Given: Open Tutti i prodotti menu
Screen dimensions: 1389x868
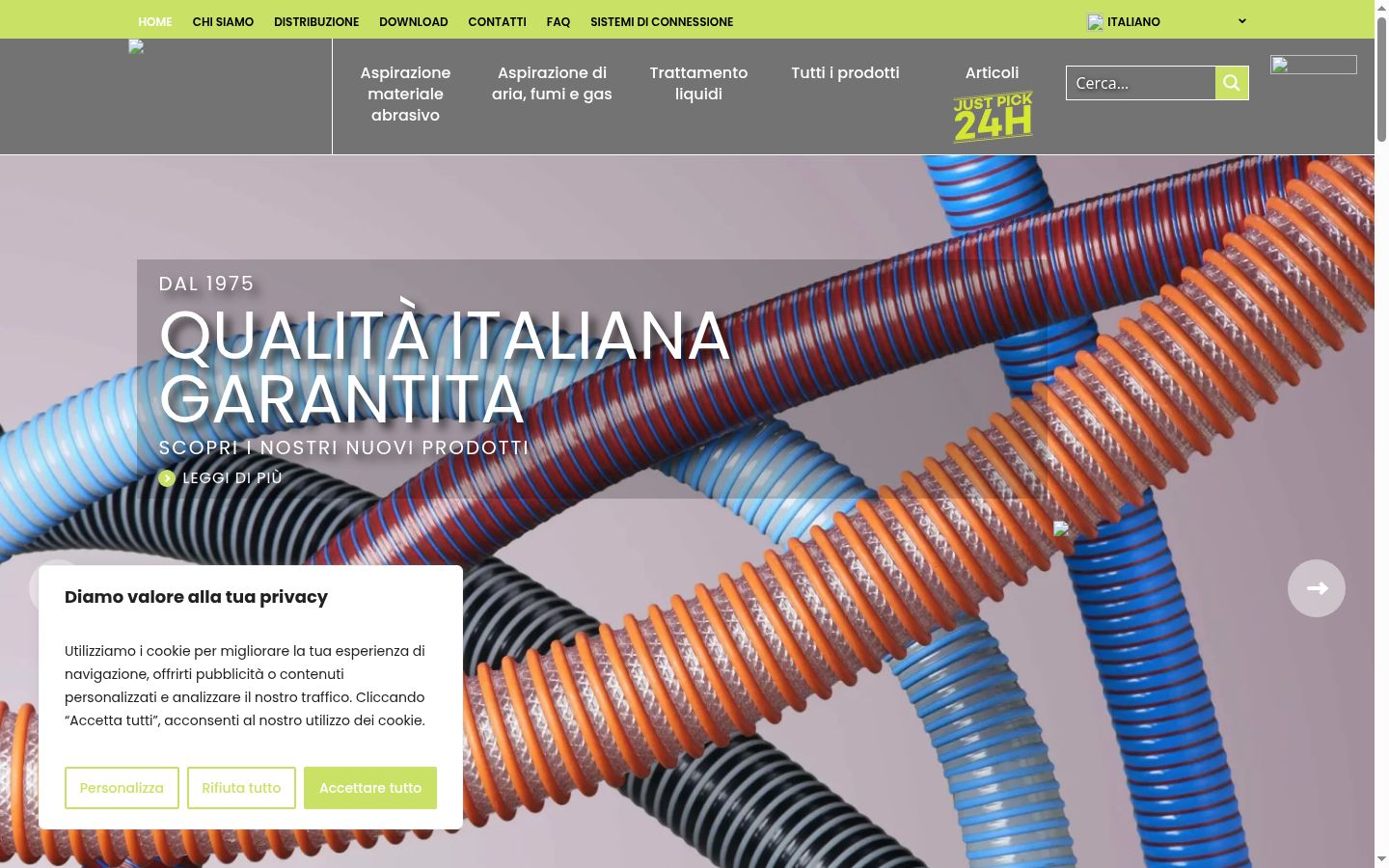Looking at the screenshot, I should [845, 72].
